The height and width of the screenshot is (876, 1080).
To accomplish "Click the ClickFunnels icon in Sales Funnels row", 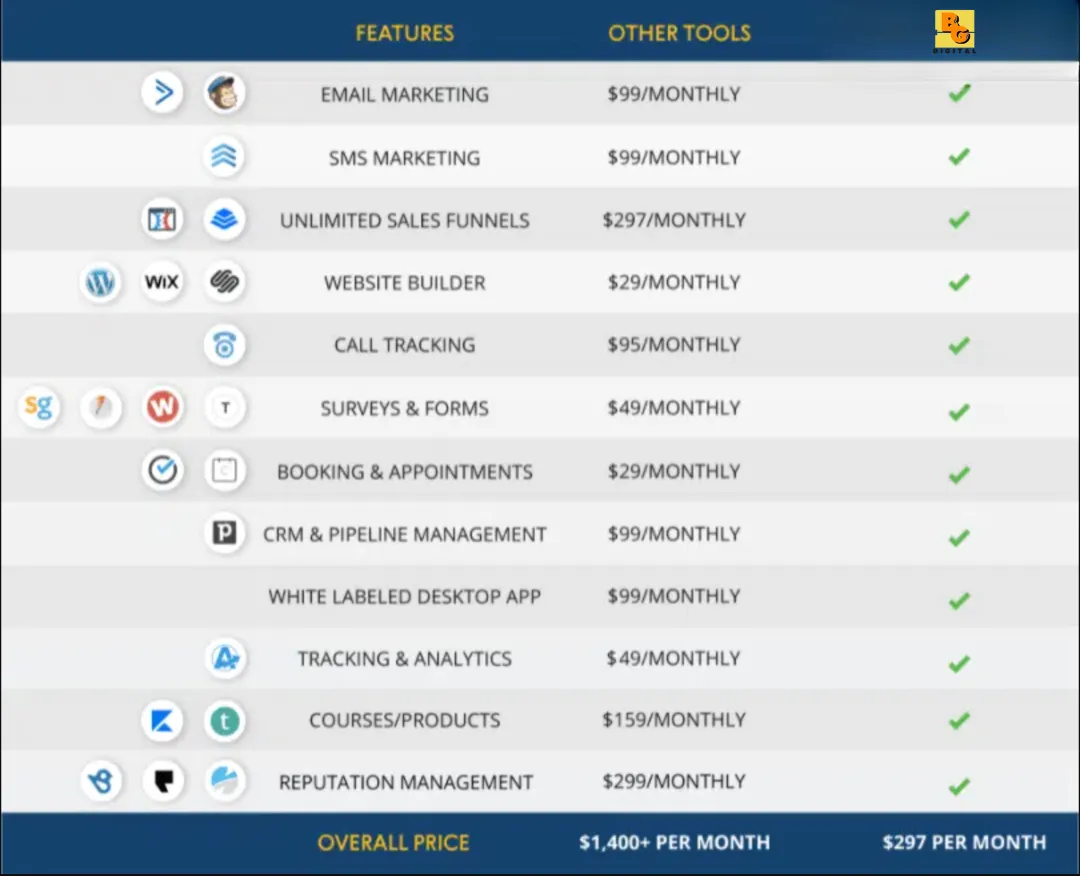I will point(163,220).
